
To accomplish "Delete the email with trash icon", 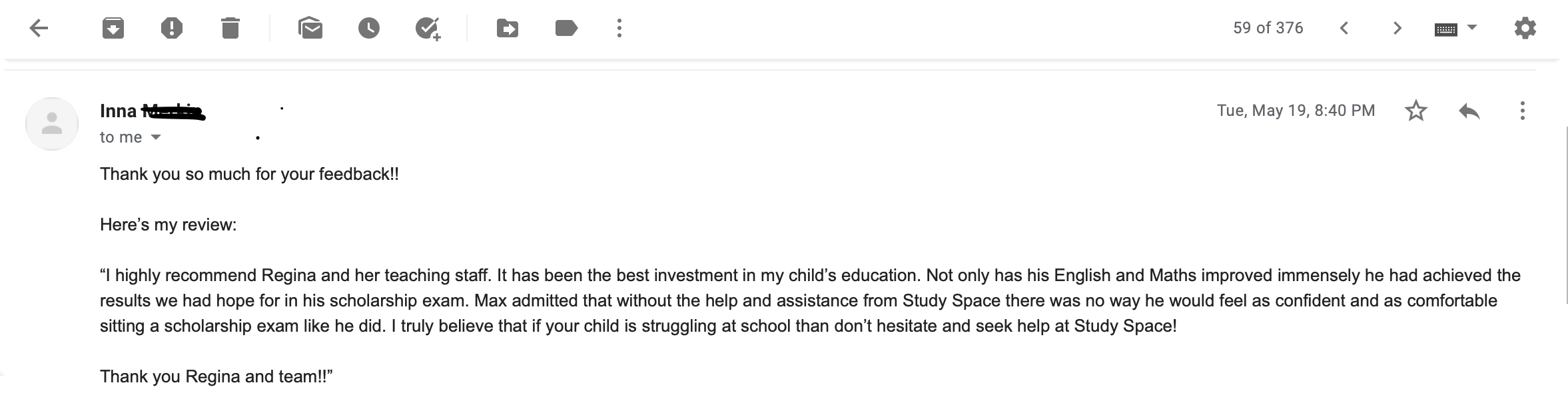I will click(230, 28).
